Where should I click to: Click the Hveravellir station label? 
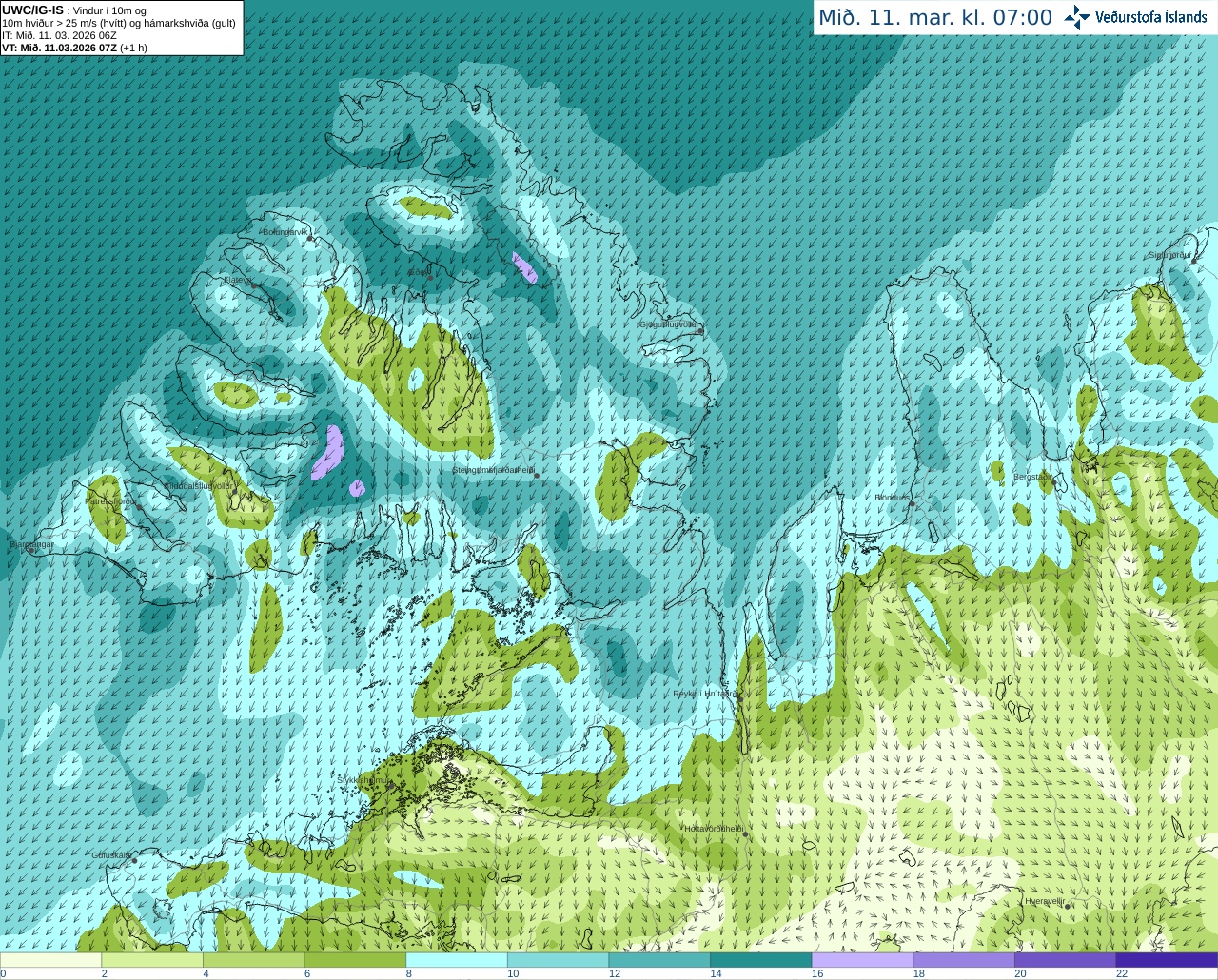(1045, 900)
